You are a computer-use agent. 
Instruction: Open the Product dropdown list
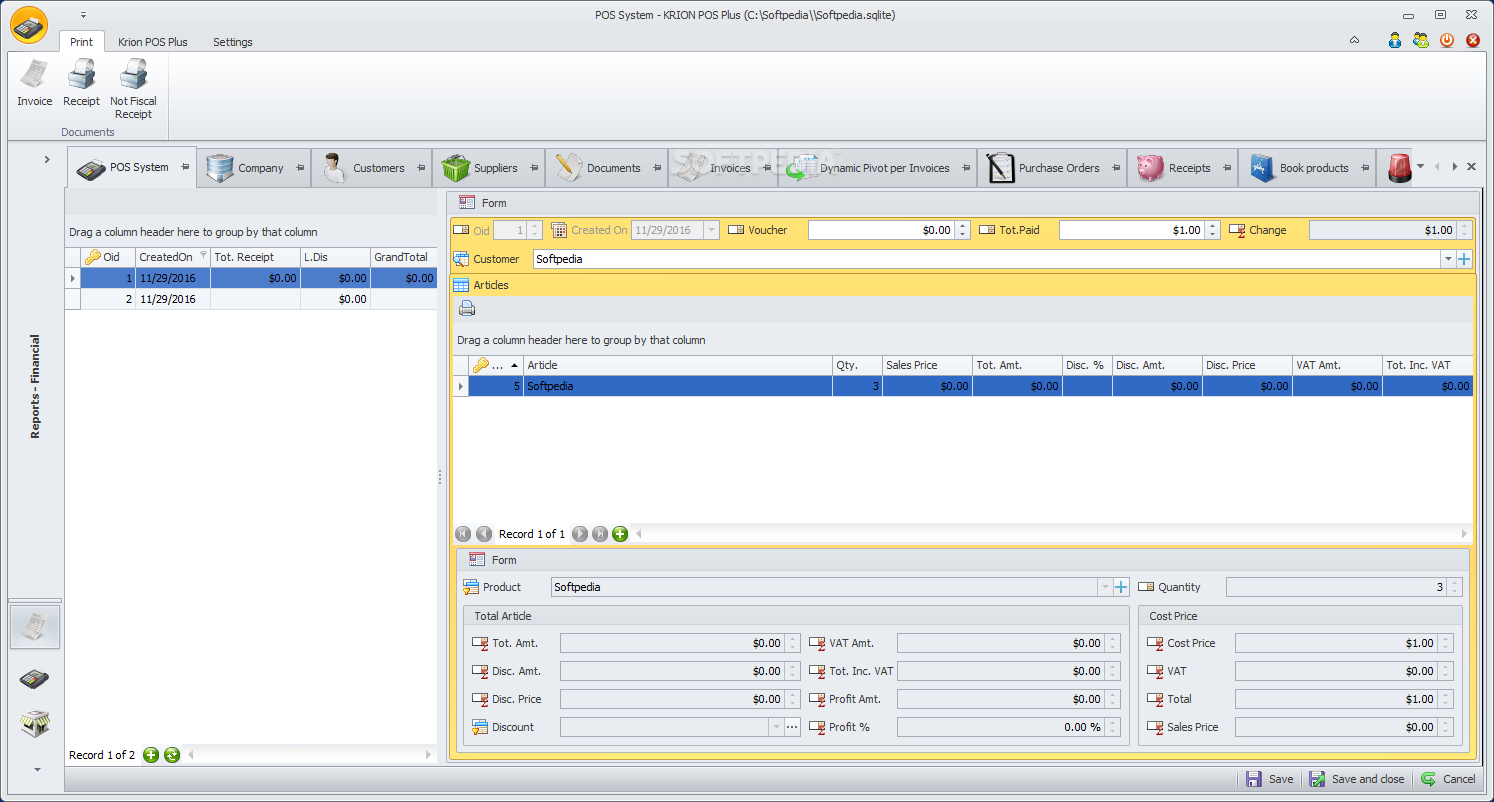tap(1105, 587)
